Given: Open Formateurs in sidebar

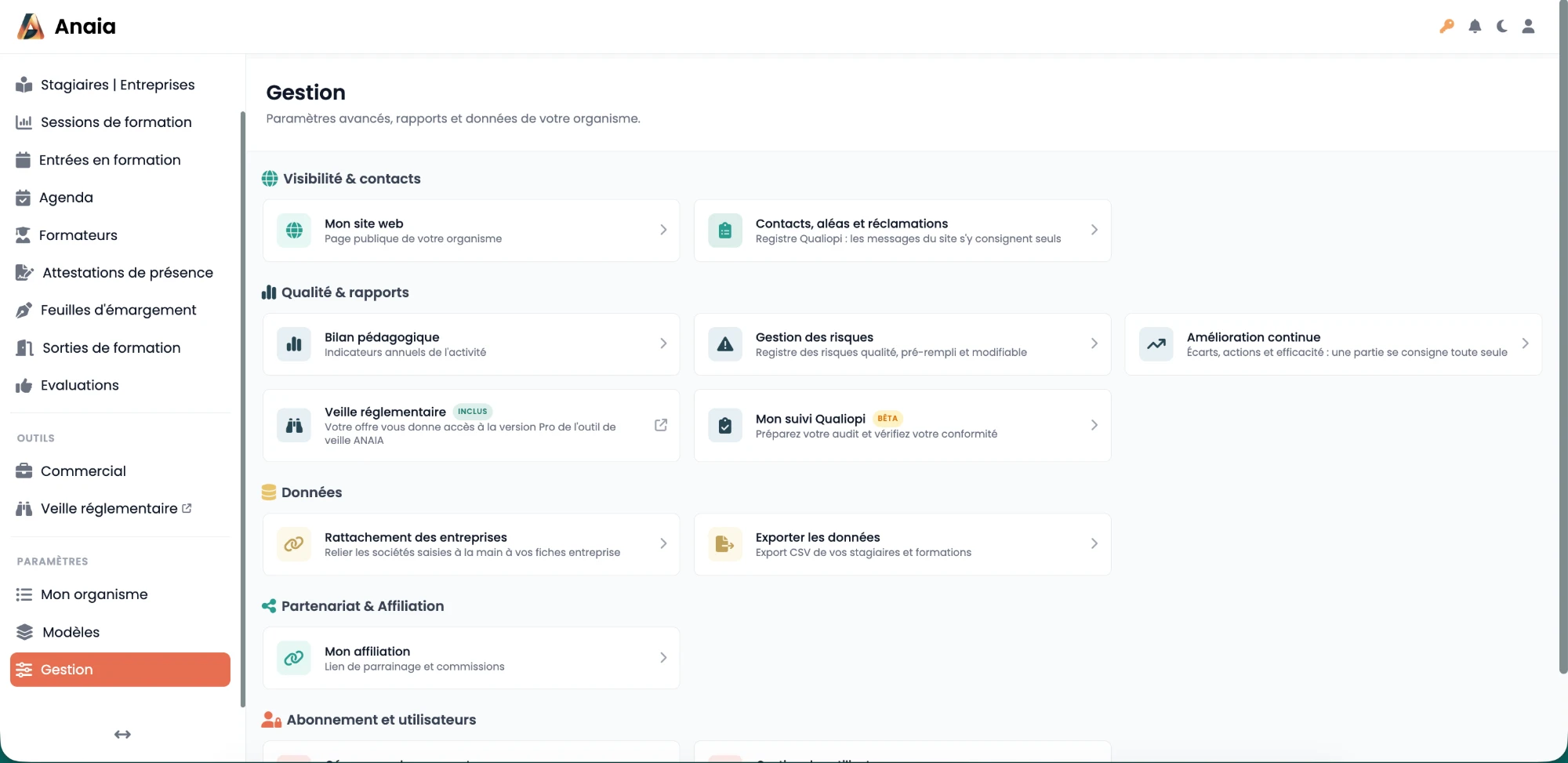Looking at the screenshot, I should click(x=78, y=235).
